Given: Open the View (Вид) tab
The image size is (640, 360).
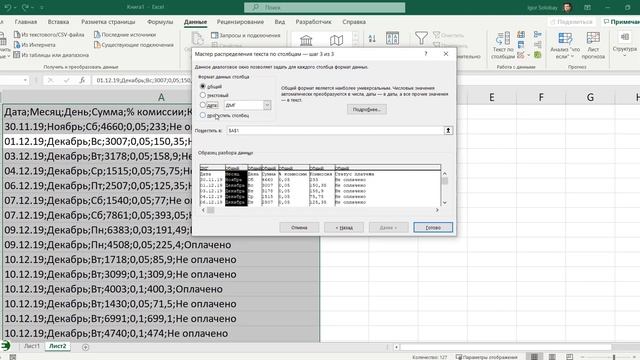Looking at the screenshot, I should [280, 22].
